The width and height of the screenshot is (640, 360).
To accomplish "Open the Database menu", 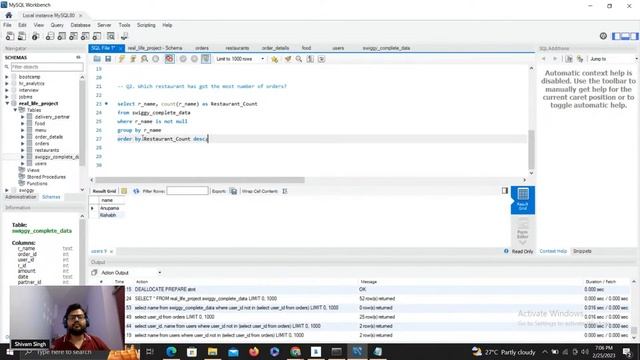I will click(x=80, y=25).
